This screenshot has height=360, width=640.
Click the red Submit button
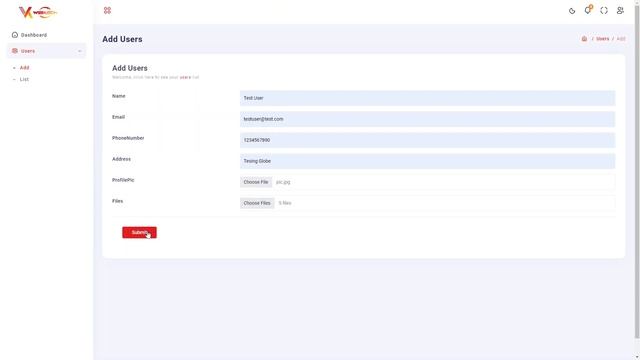click(139, 232)
